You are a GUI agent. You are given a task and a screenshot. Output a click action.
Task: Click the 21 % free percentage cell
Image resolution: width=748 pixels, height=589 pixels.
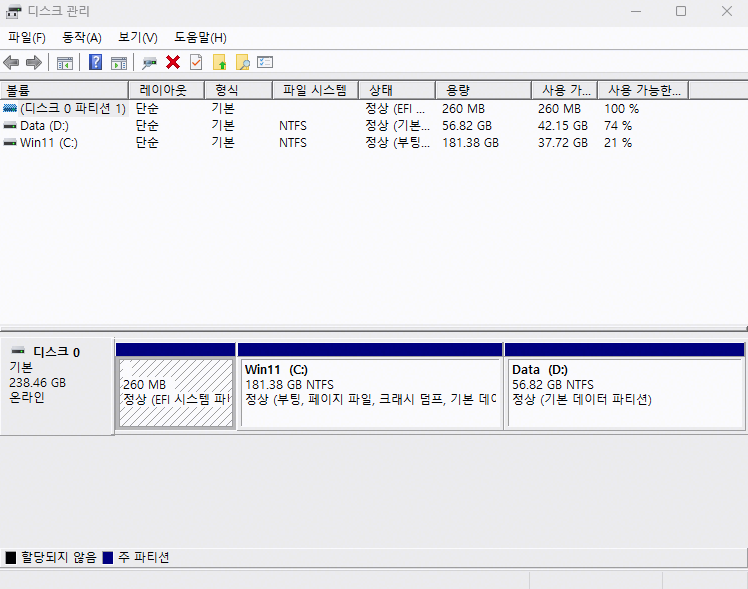(618, 143)
